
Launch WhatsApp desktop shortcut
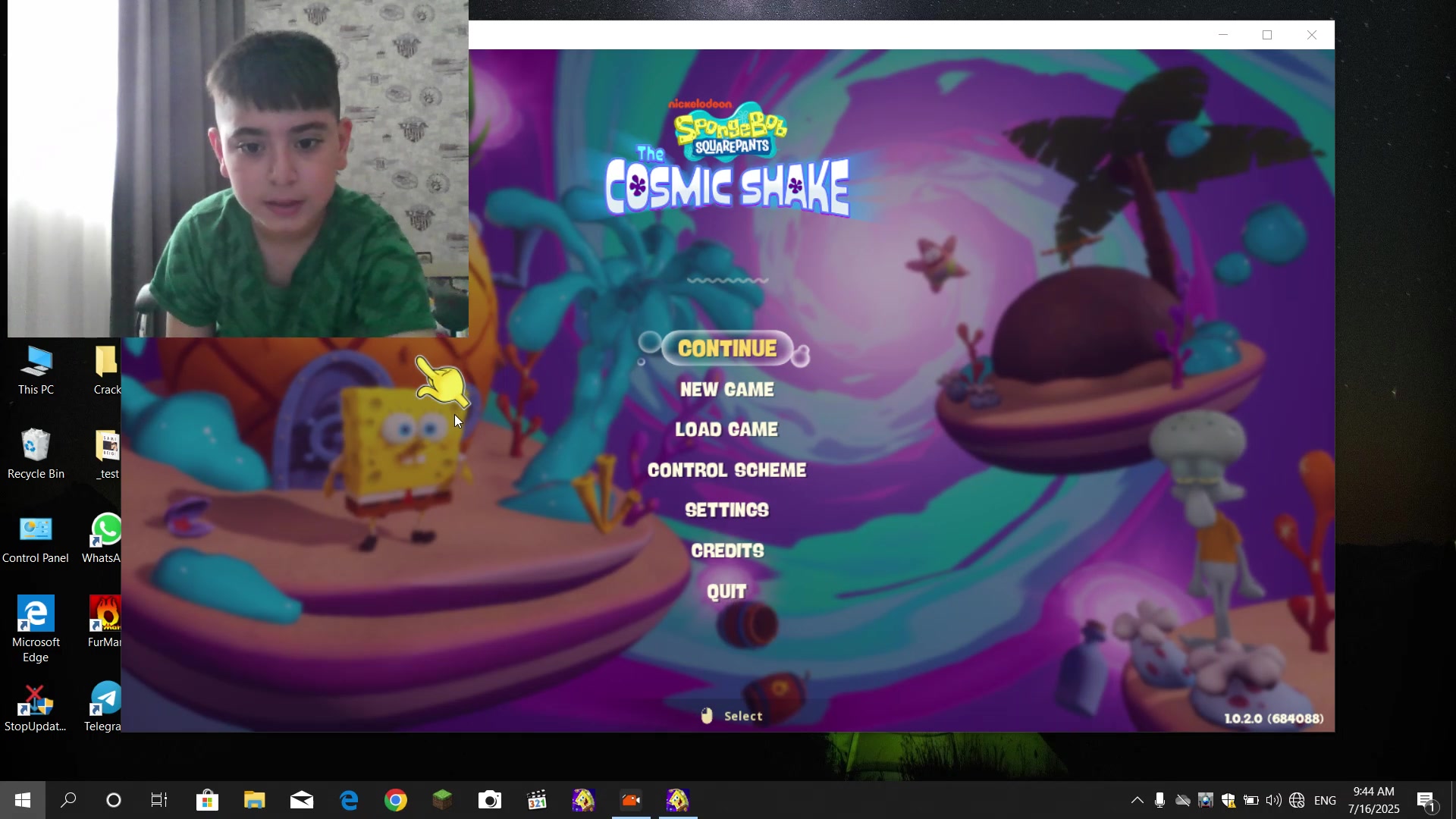point(102,539)
